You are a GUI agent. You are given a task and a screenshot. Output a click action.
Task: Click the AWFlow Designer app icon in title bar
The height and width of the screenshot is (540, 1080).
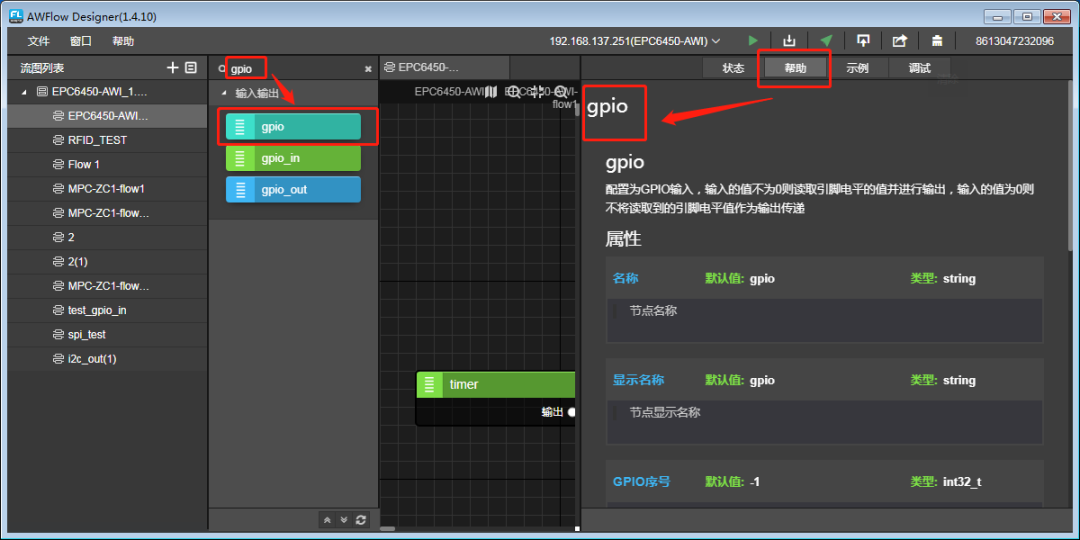pyautogui.click(x=17, y=15)
